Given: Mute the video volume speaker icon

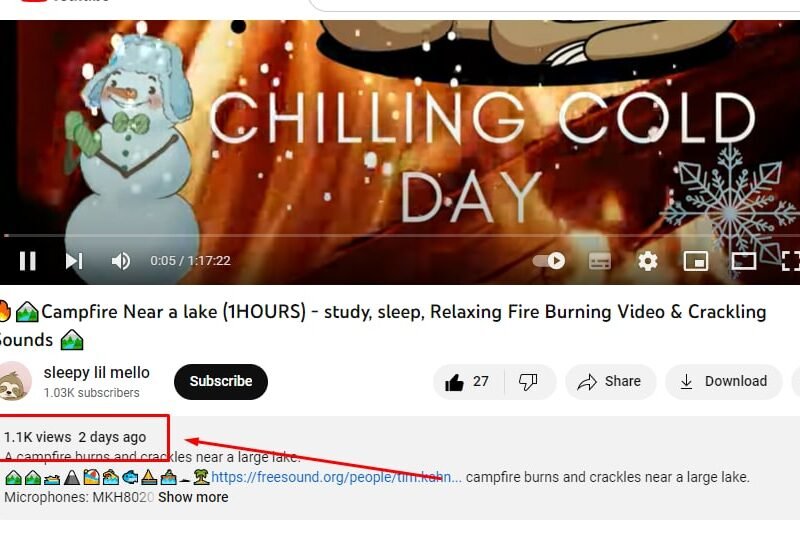Looking at the screenshot, I should pyautogui.click(x=120, y=261).
